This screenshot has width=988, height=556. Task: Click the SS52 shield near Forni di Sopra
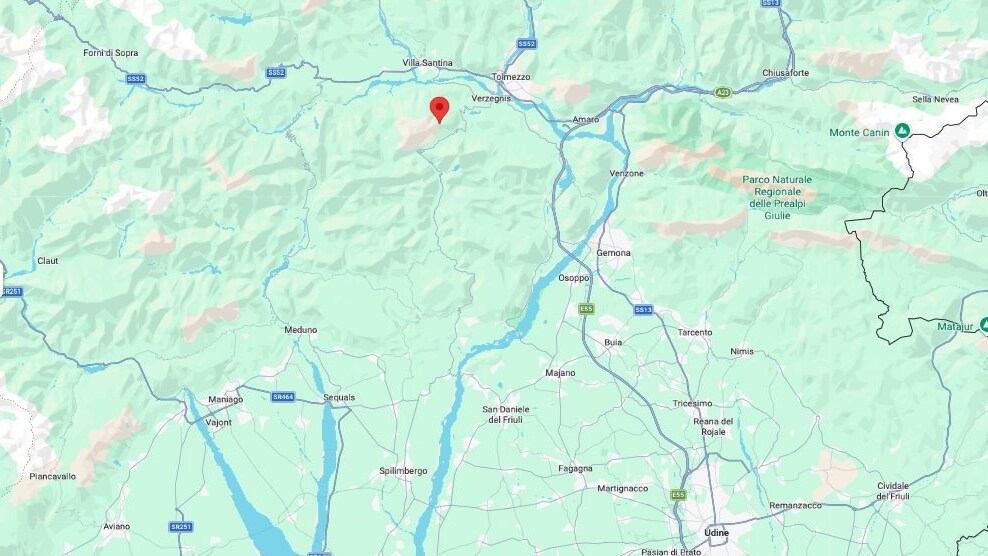[x=135, y=79]
